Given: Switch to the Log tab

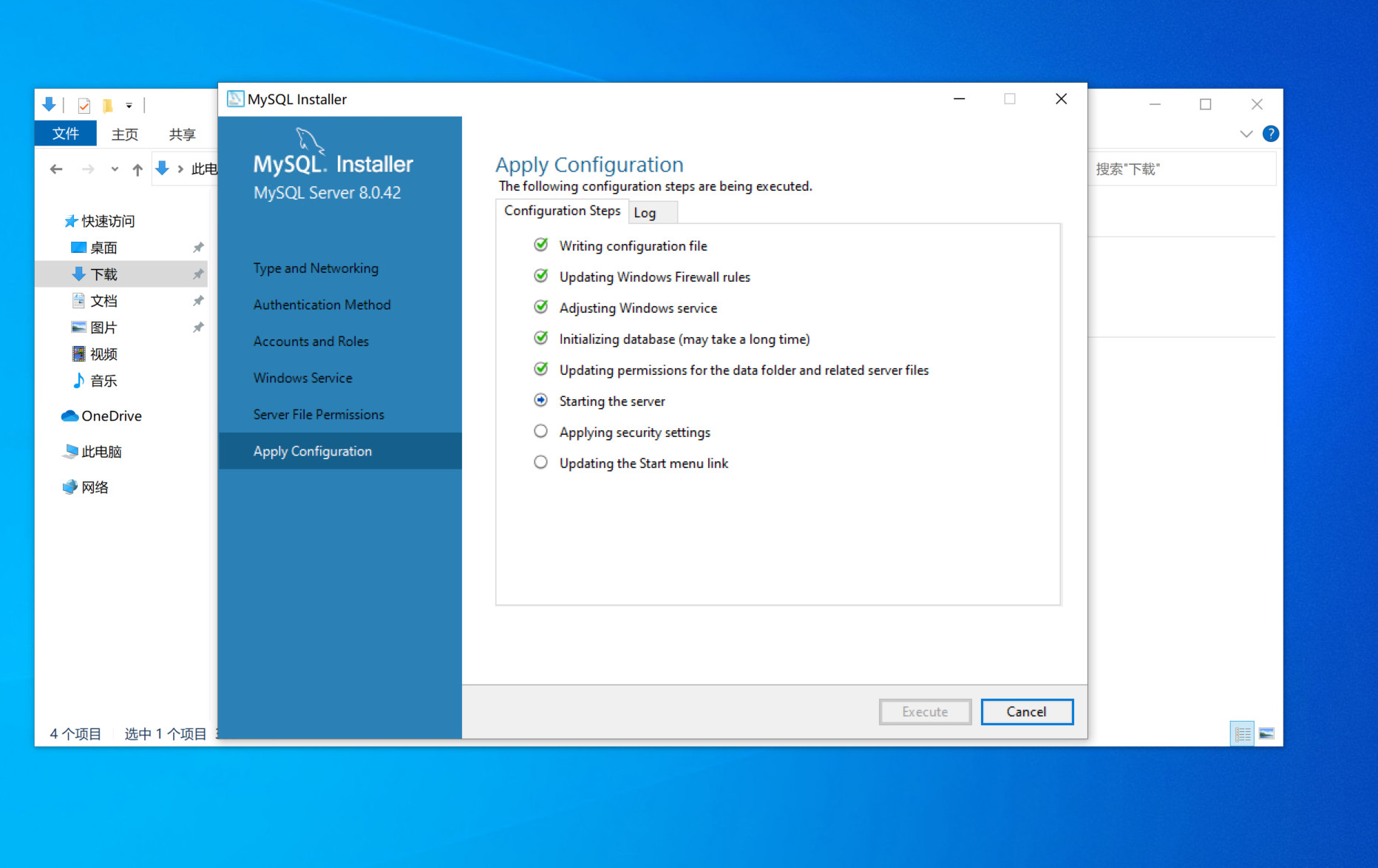Looking at the screenshot, I should pos(645,213).
